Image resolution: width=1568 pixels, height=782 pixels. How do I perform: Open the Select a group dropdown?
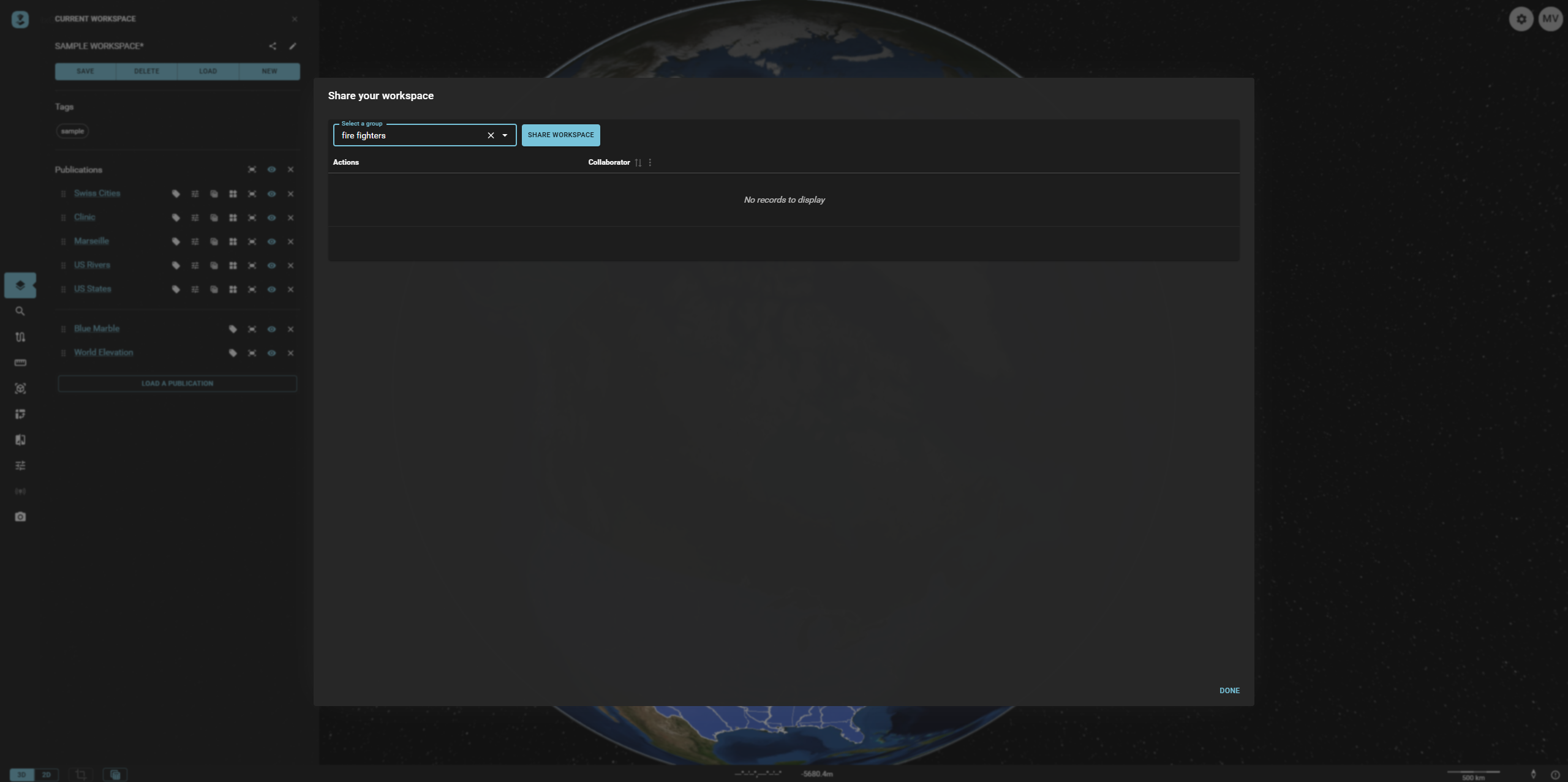tap(505, 135)
